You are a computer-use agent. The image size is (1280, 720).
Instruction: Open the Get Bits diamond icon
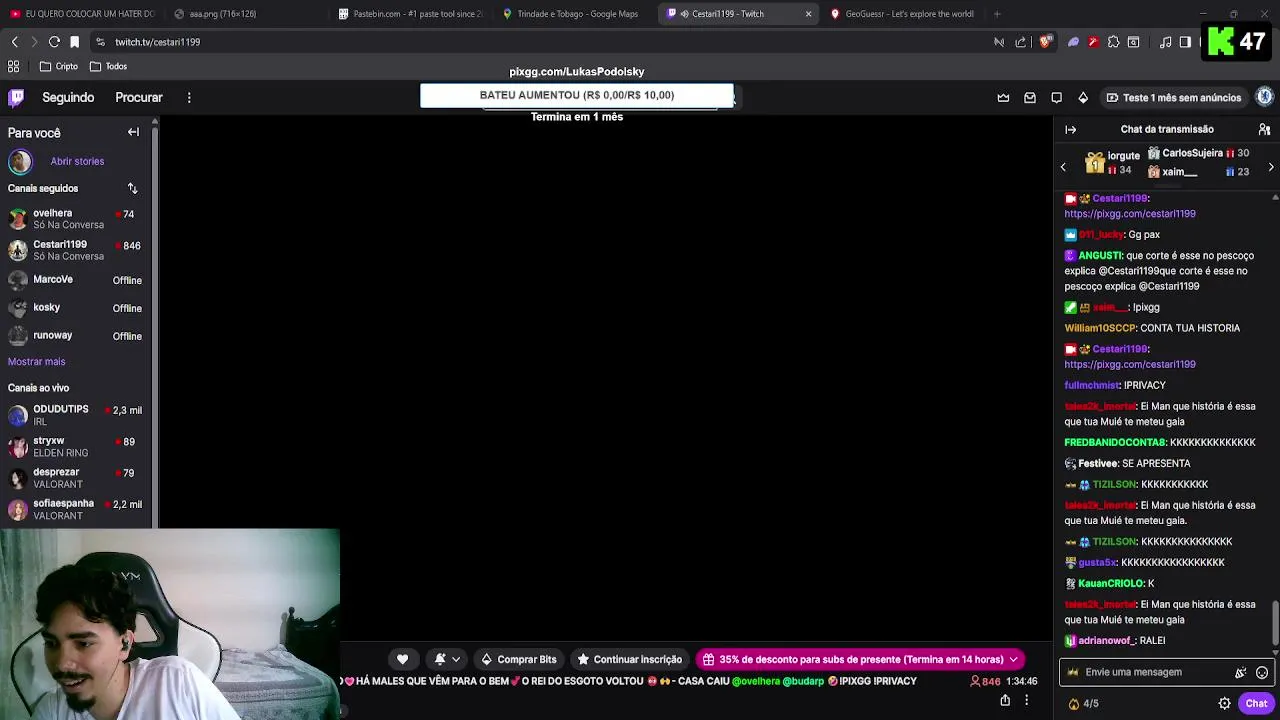pyautogui.click(x=1083, y=97)
